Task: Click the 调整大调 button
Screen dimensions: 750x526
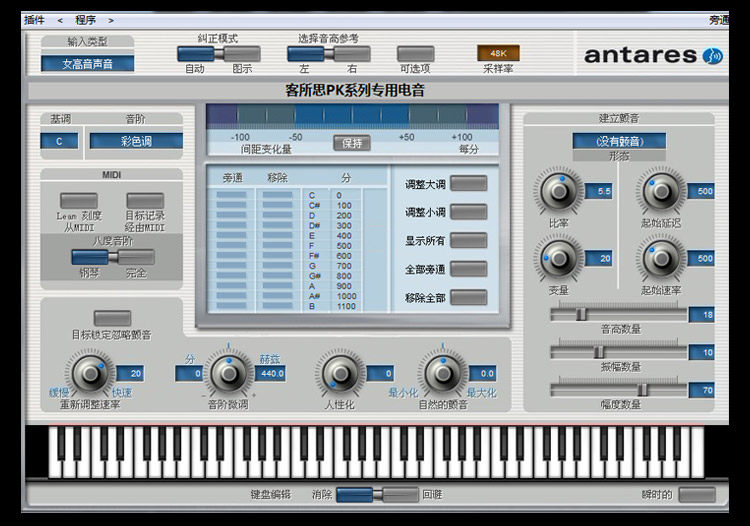Action: [x=469, y=184]
